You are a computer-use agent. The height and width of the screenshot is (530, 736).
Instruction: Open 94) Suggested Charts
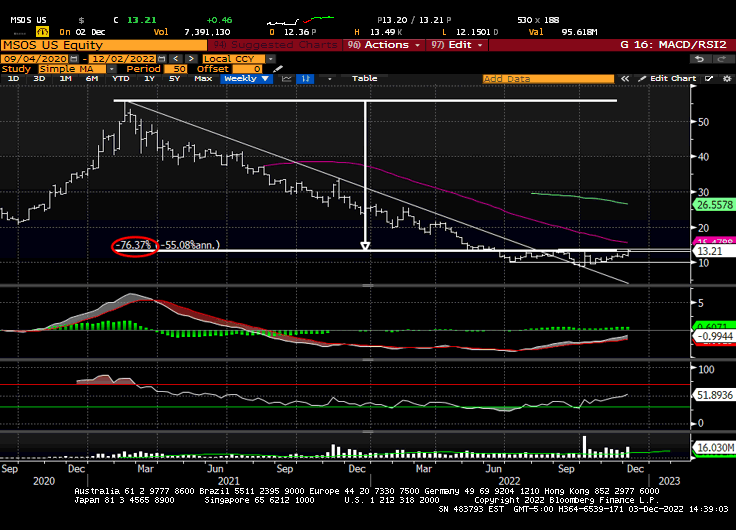pos(275,45)
